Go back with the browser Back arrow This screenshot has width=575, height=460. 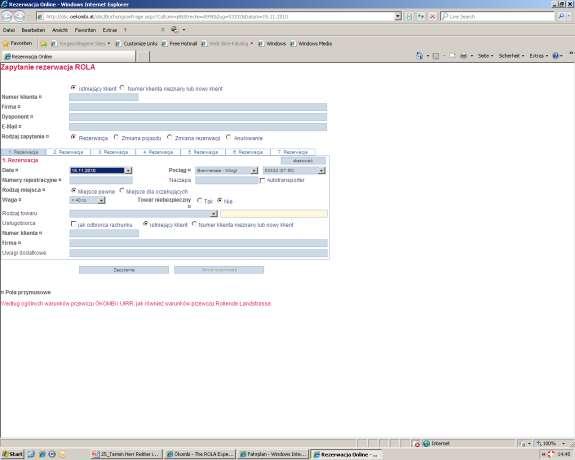coord(7,17)
